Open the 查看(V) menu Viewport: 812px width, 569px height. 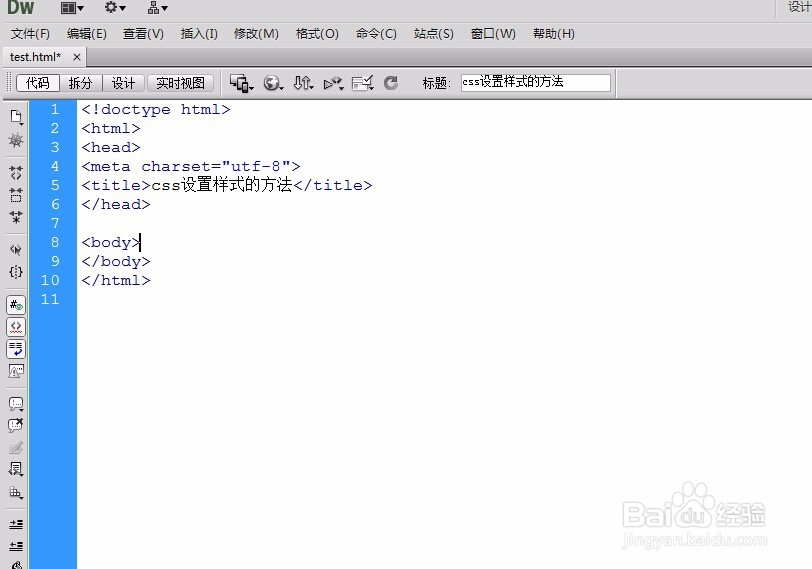click(143, 34)
